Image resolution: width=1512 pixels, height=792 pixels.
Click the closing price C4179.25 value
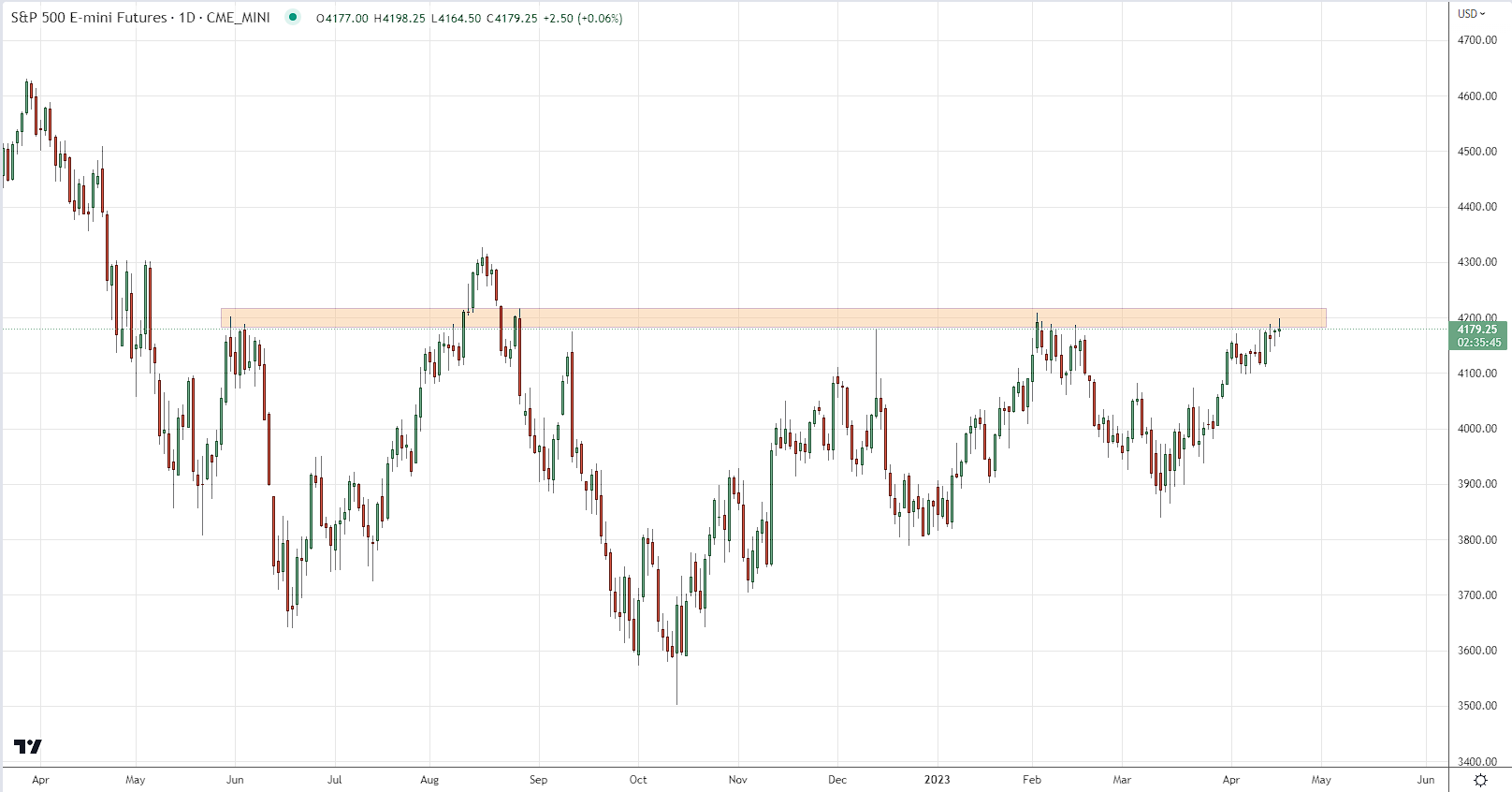point(511,19)
